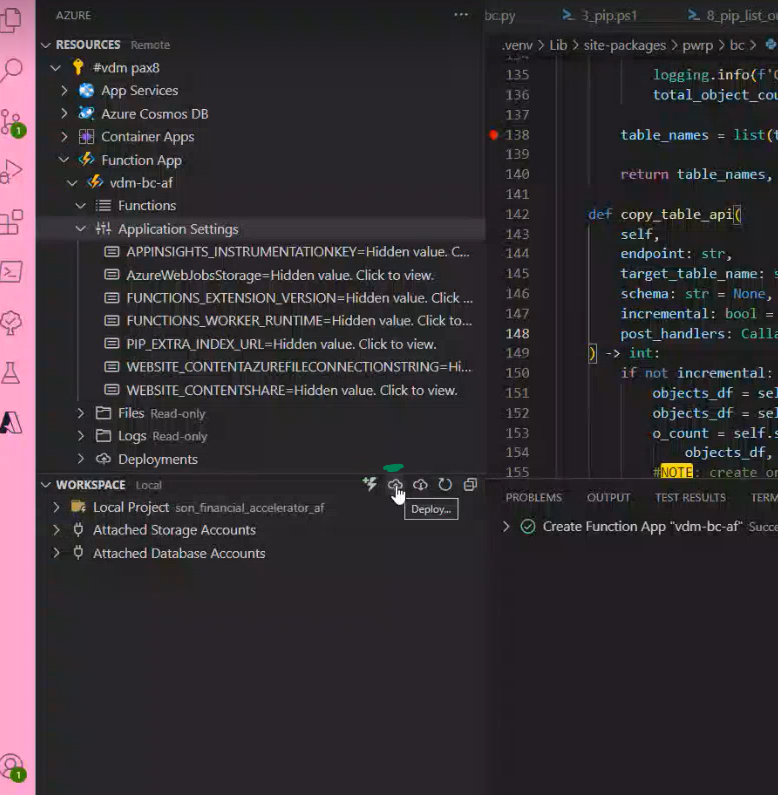Open the Explorer view in activity bar
Viewport: 778px width, 795px height.
(11, 20)
